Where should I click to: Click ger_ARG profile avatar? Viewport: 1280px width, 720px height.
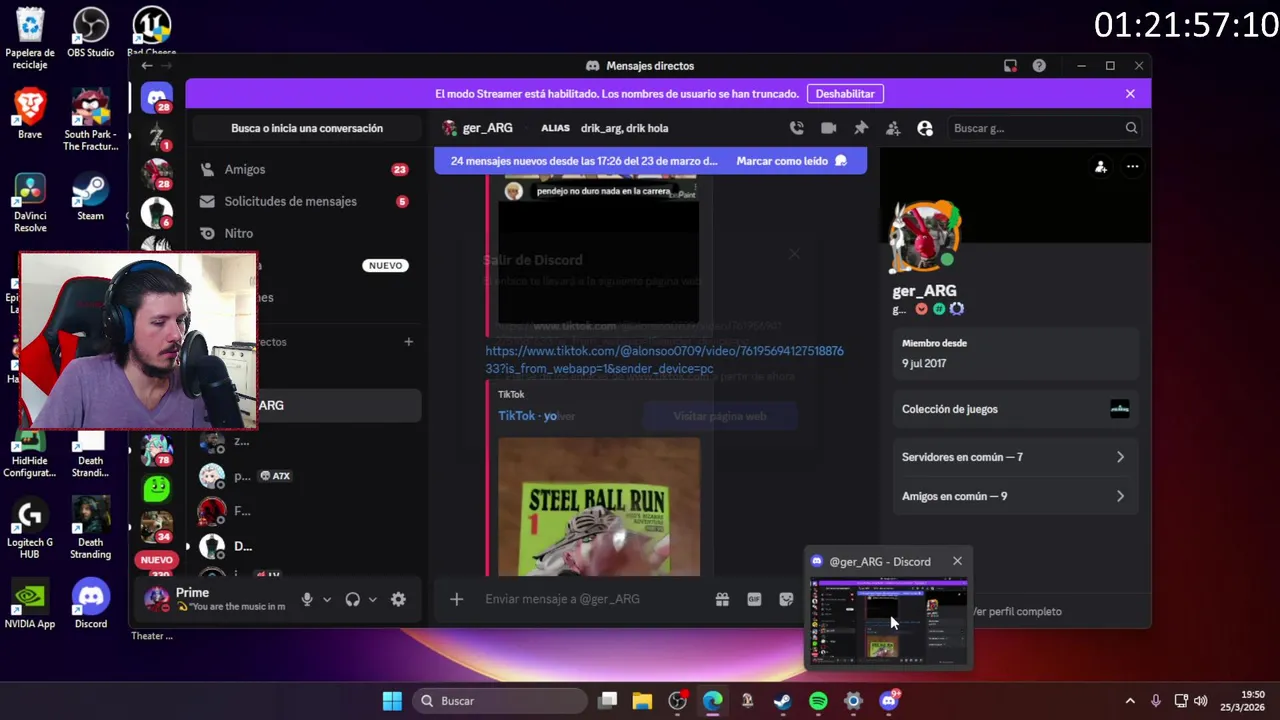click(926, 237)
